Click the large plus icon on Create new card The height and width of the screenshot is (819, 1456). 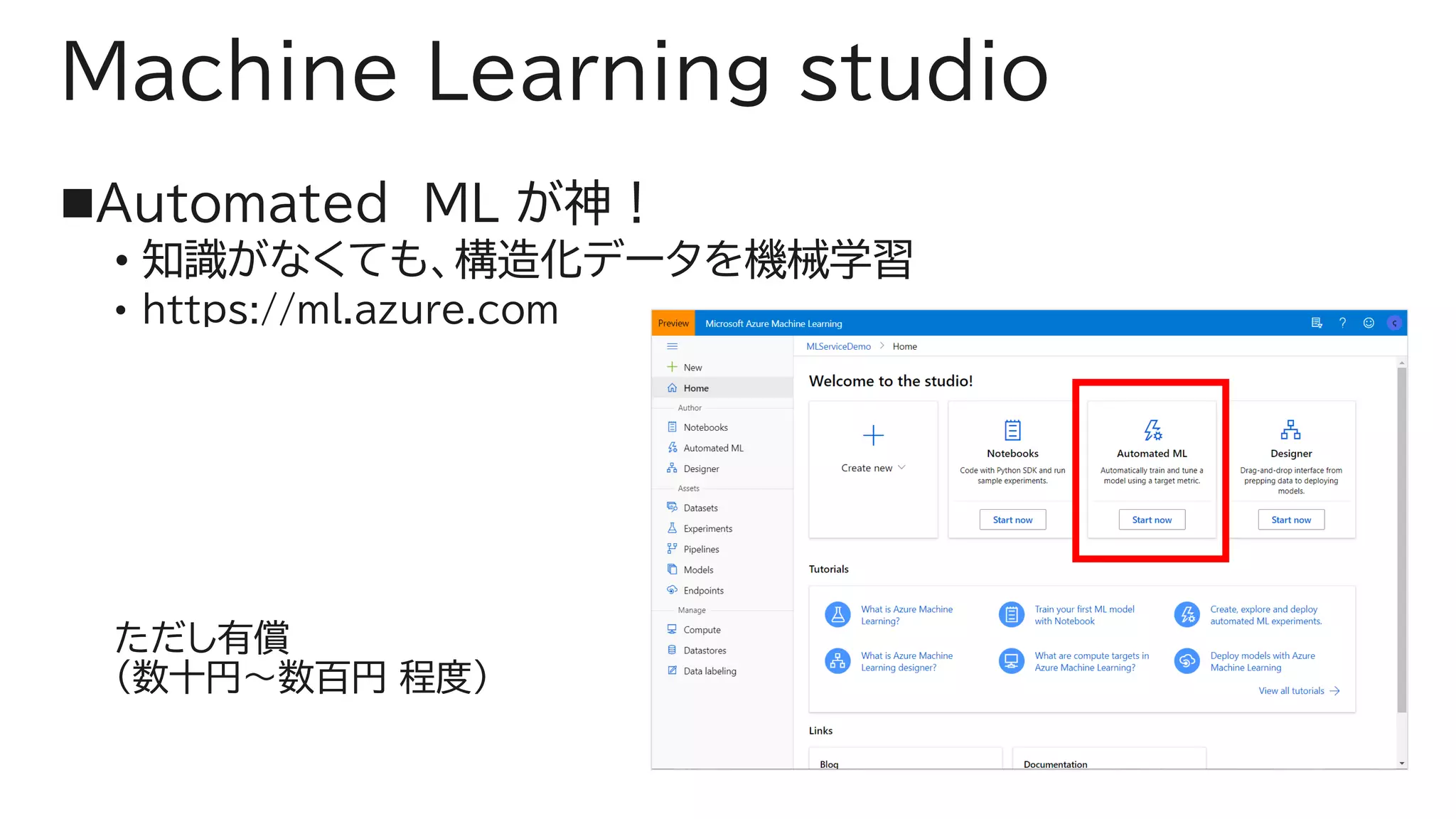click(873, 435)
